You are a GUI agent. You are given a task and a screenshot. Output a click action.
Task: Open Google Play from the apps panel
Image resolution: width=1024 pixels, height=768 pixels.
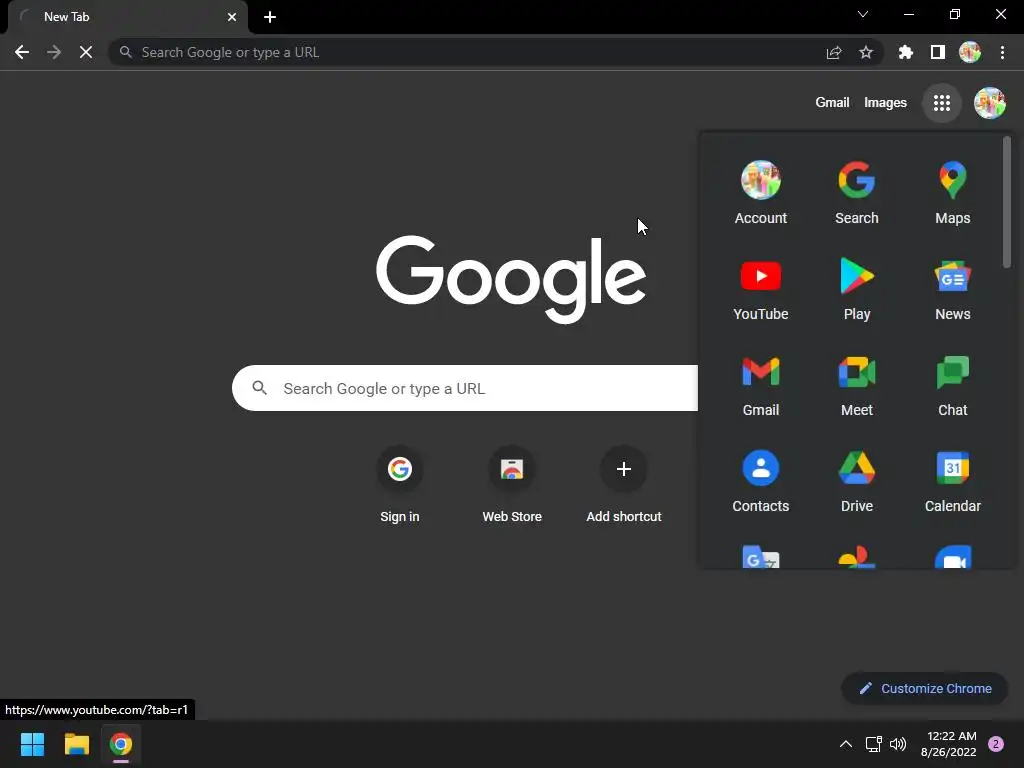[857, 288]
